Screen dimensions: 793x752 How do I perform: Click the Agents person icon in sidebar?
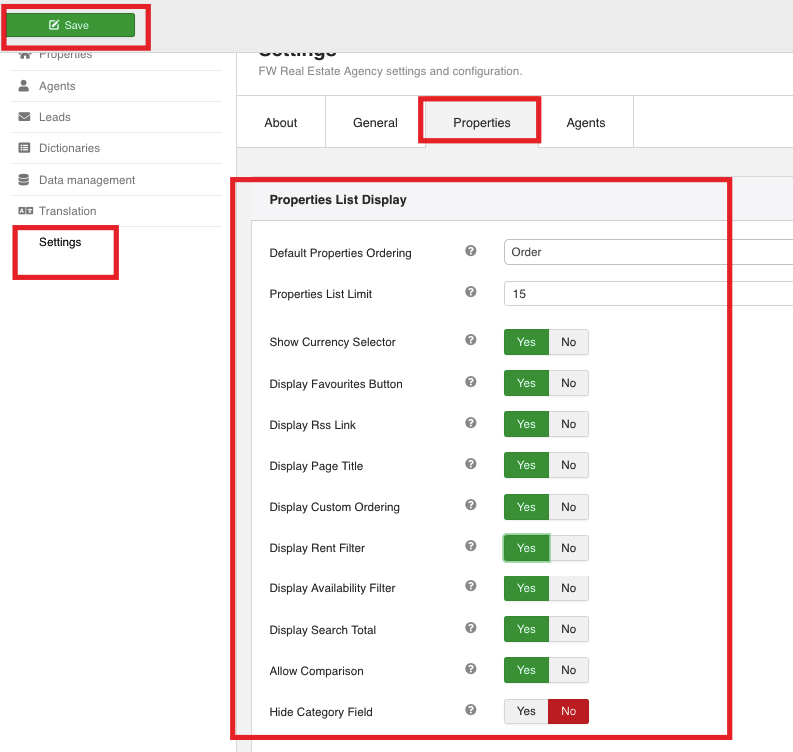[x=25, y=86]
